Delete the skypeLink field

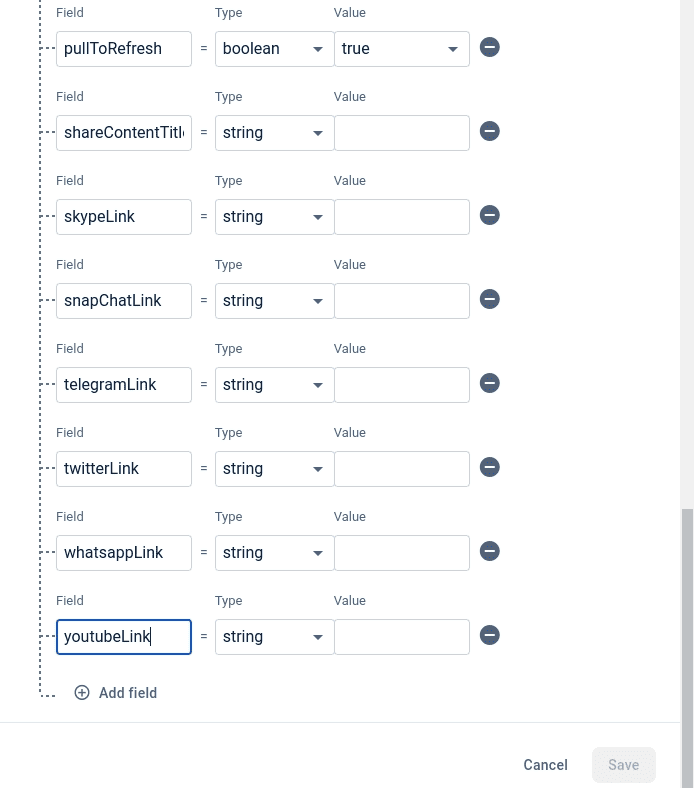click(489, 216)
